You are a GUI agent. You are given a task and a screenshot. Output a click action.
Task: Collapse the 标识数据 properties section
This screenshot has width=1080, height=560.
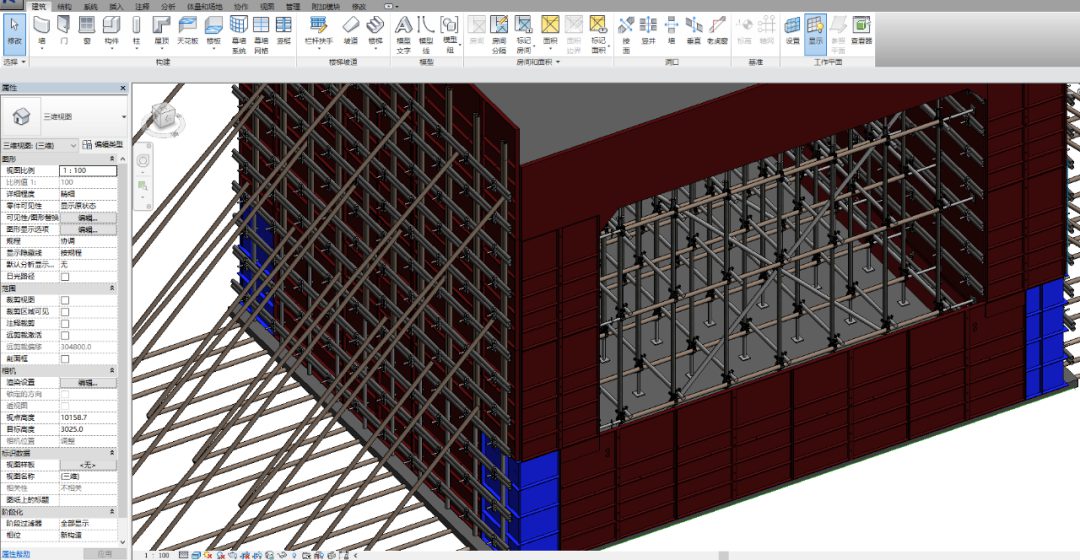pos(112,453)
